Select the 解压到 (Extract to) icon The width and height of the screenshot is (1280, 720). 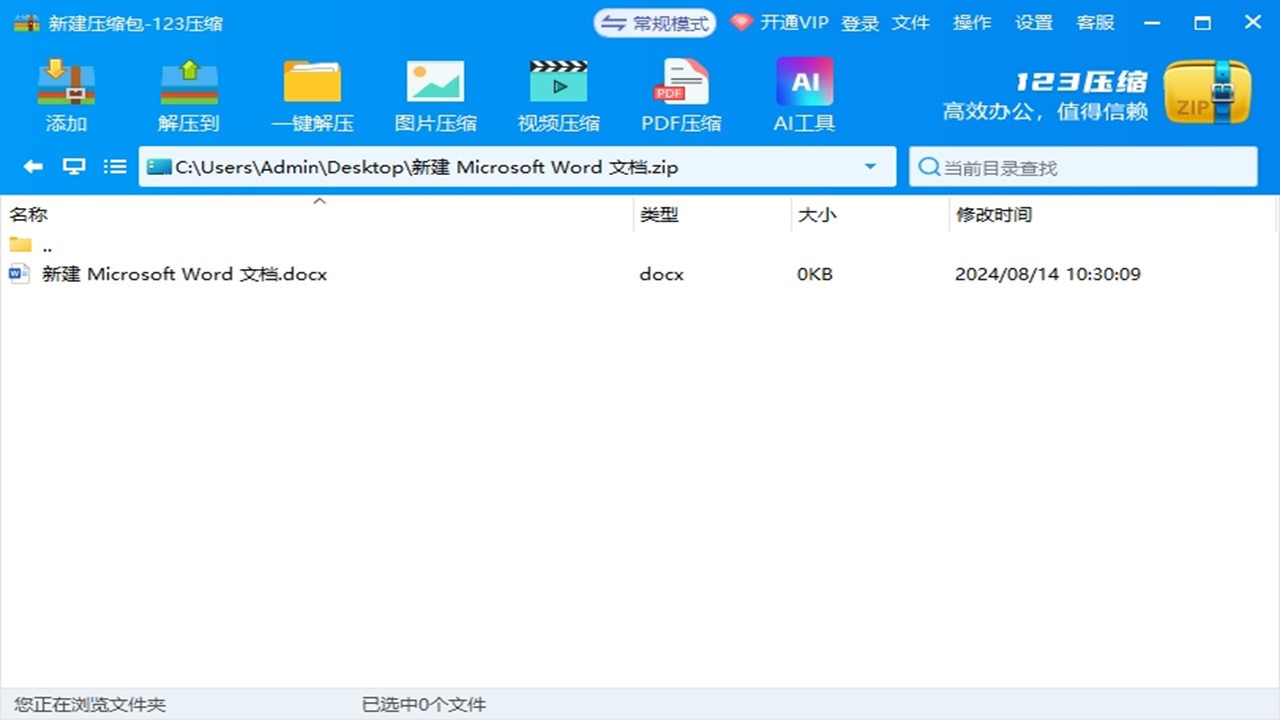(188, 95)
